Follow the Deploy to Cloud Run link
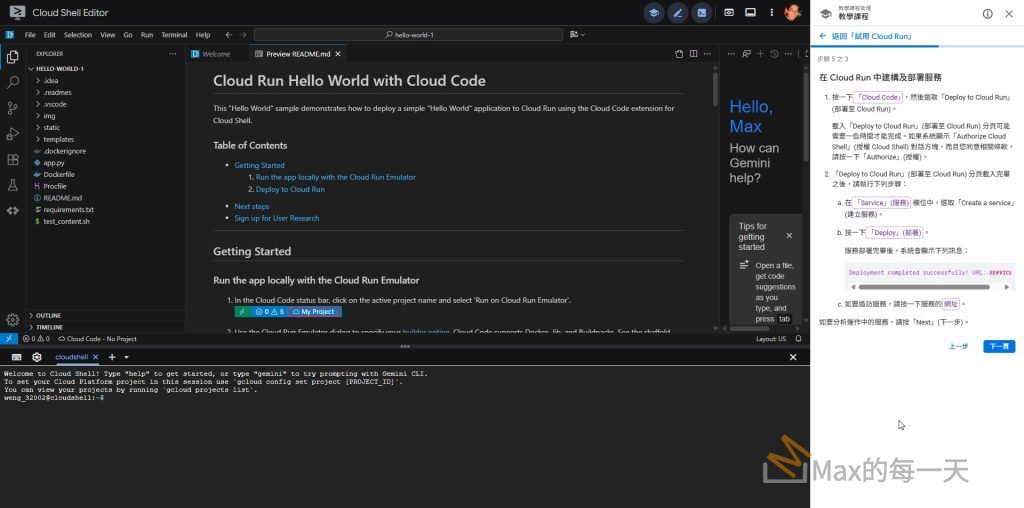The height and width of the screenshot is (508, 1024). click(290, 189)
